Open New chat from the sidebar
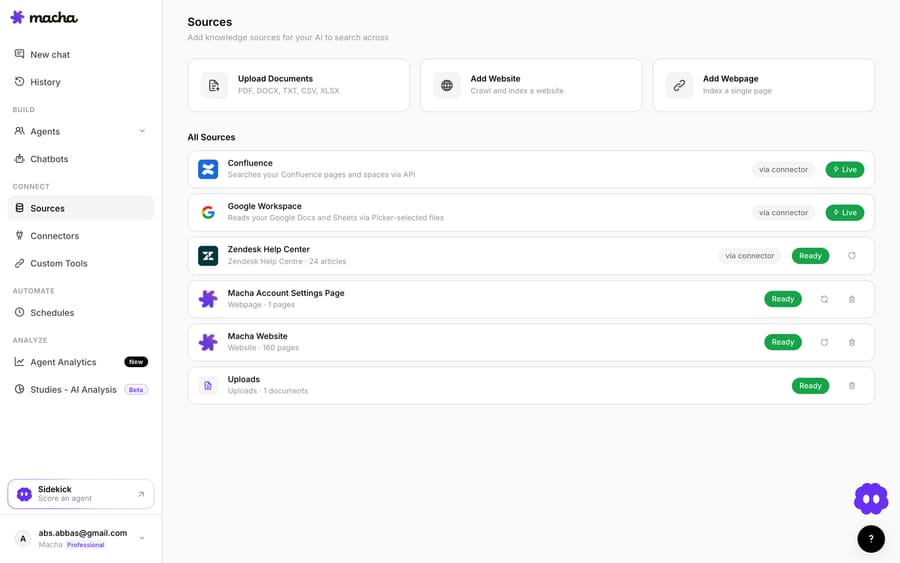The image size is (900, 563). pos(80,55)
